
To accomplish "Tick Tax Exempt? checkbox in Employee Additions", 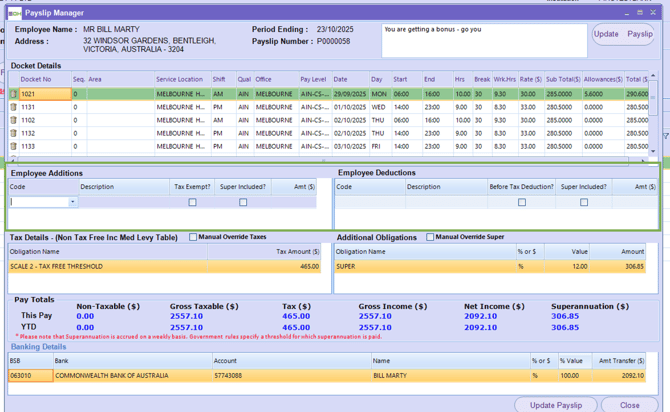I will coord(193,202).
